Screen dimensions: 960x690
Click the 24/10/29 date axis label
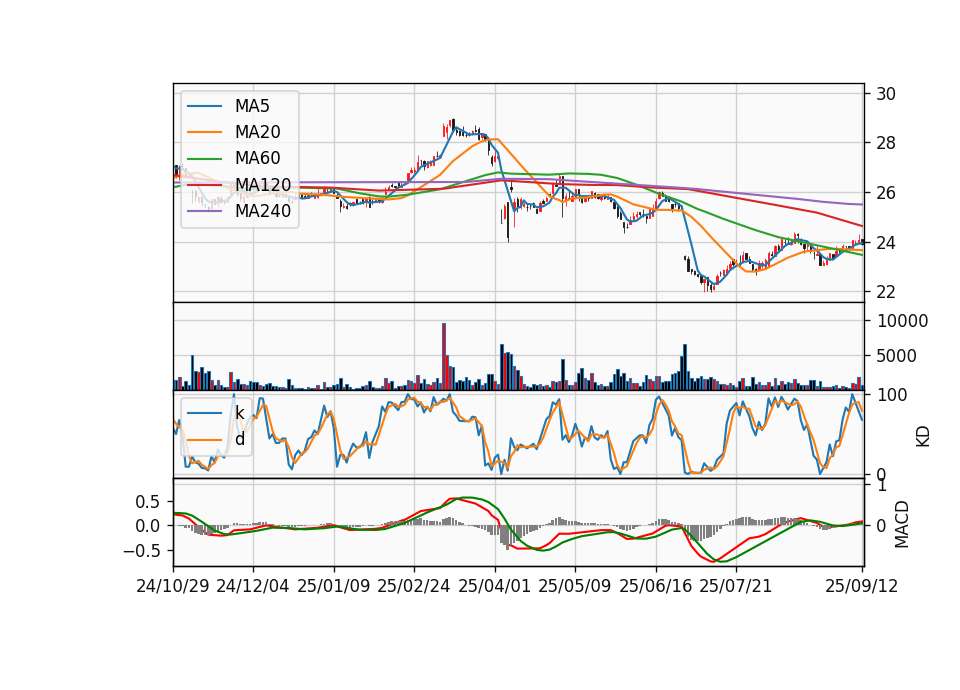(173, 586)
